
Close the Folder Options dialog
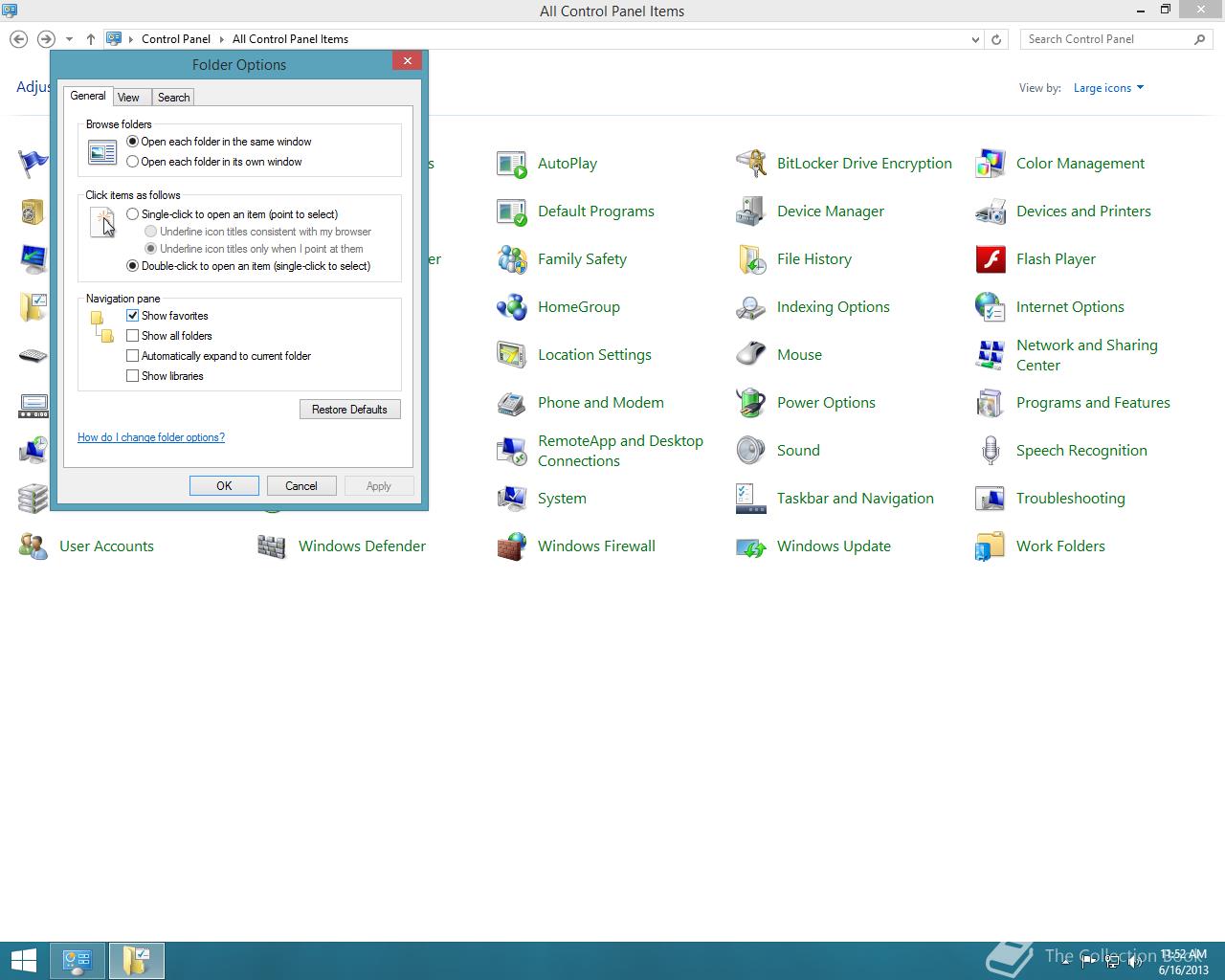pyautogui.click(x=407, y=61)
